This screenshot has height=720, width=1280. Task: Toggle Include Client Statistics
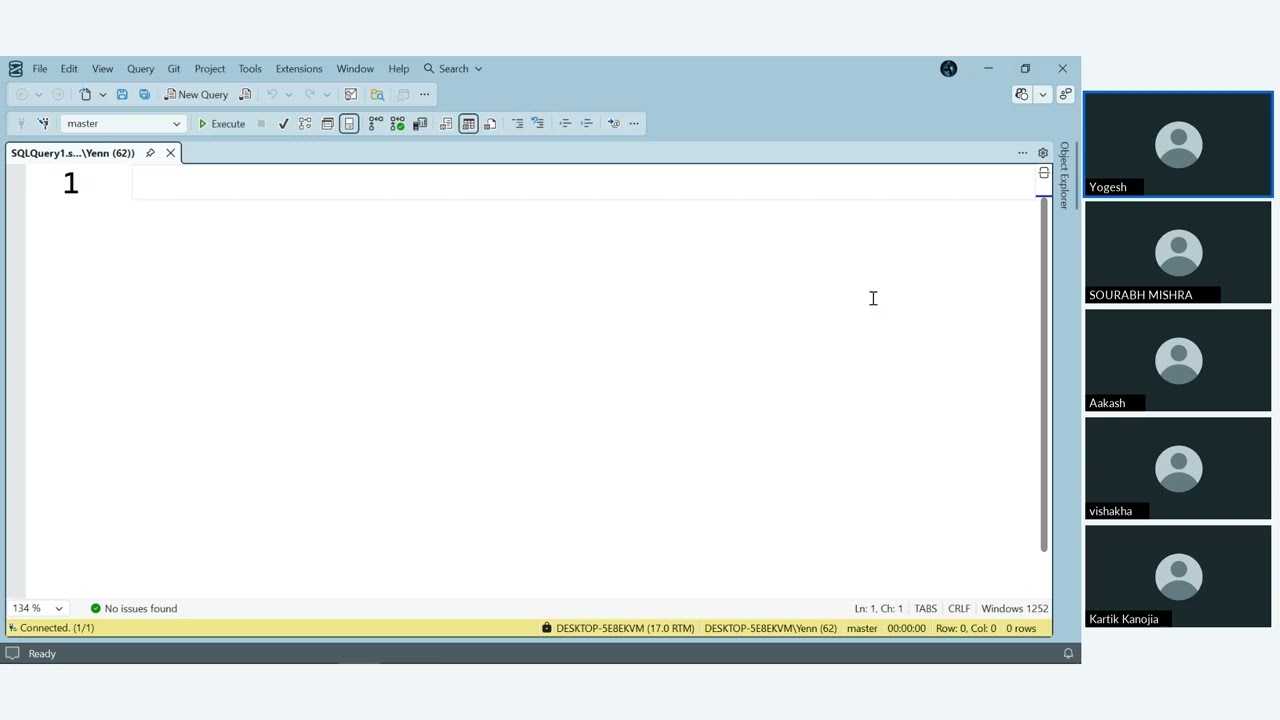(420, 123)
